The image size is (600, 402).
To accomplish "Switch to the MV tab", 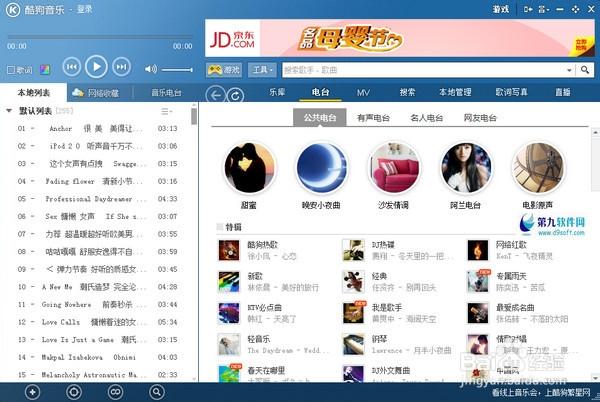I will coord(363,92).
